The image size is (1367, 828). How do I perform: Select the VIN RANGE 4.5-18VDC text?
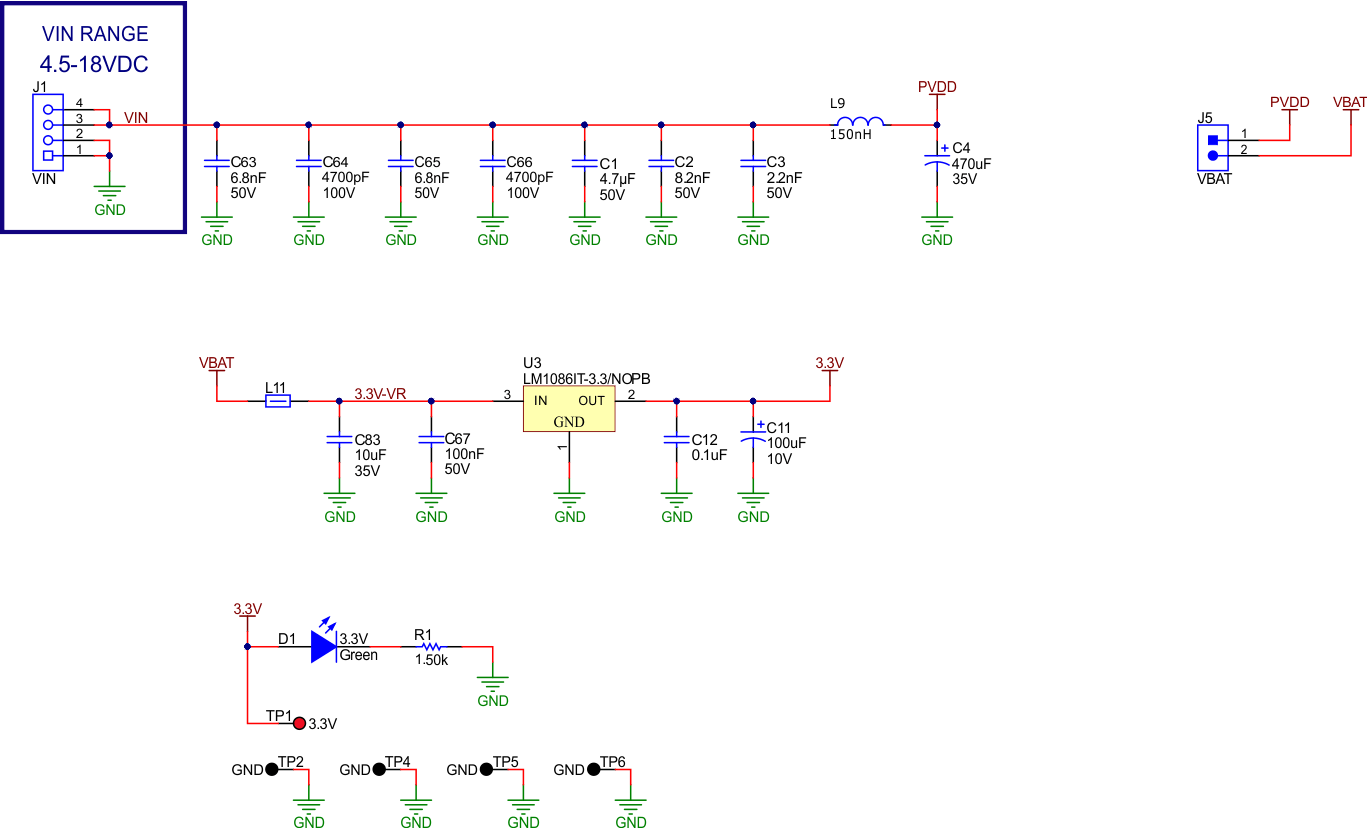(94, 48)
